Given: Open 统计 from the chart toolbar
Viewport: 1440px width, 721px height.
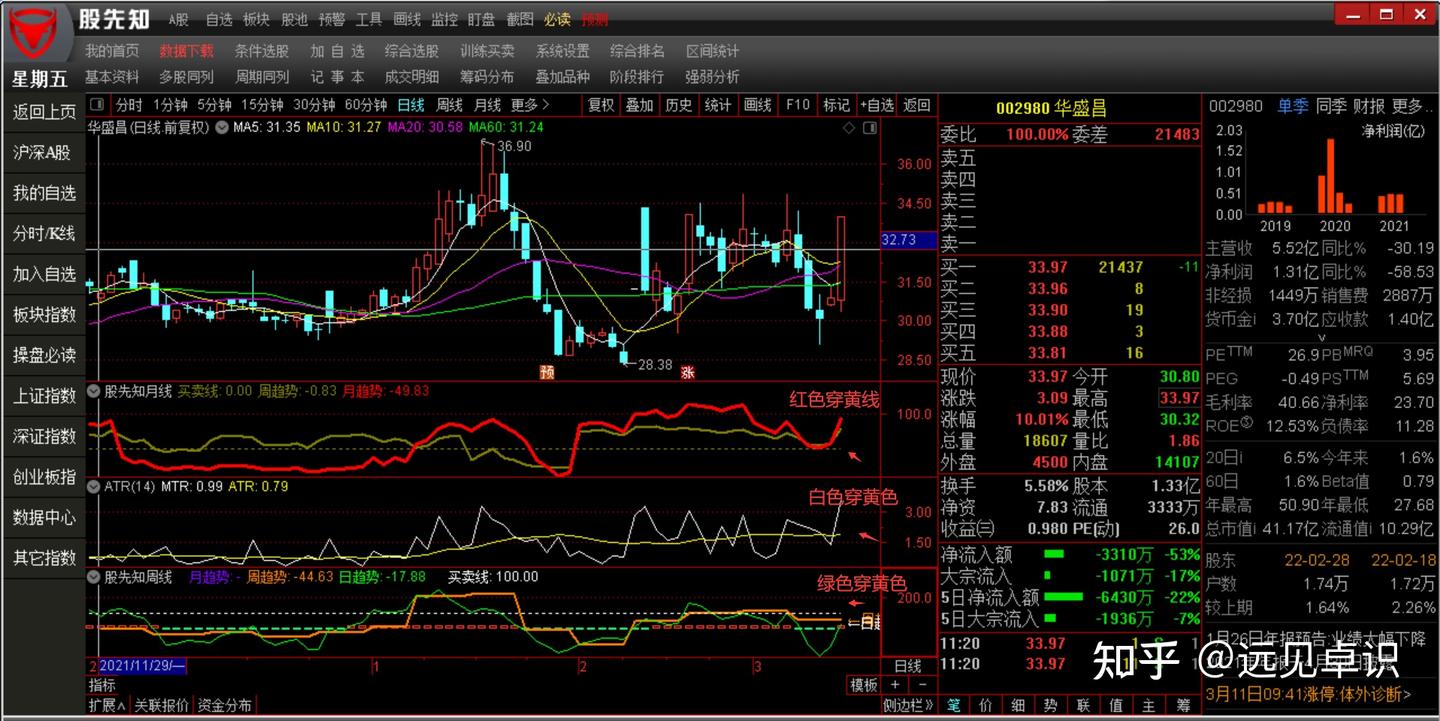Looking at the screenshot, I should coord(718,104).
